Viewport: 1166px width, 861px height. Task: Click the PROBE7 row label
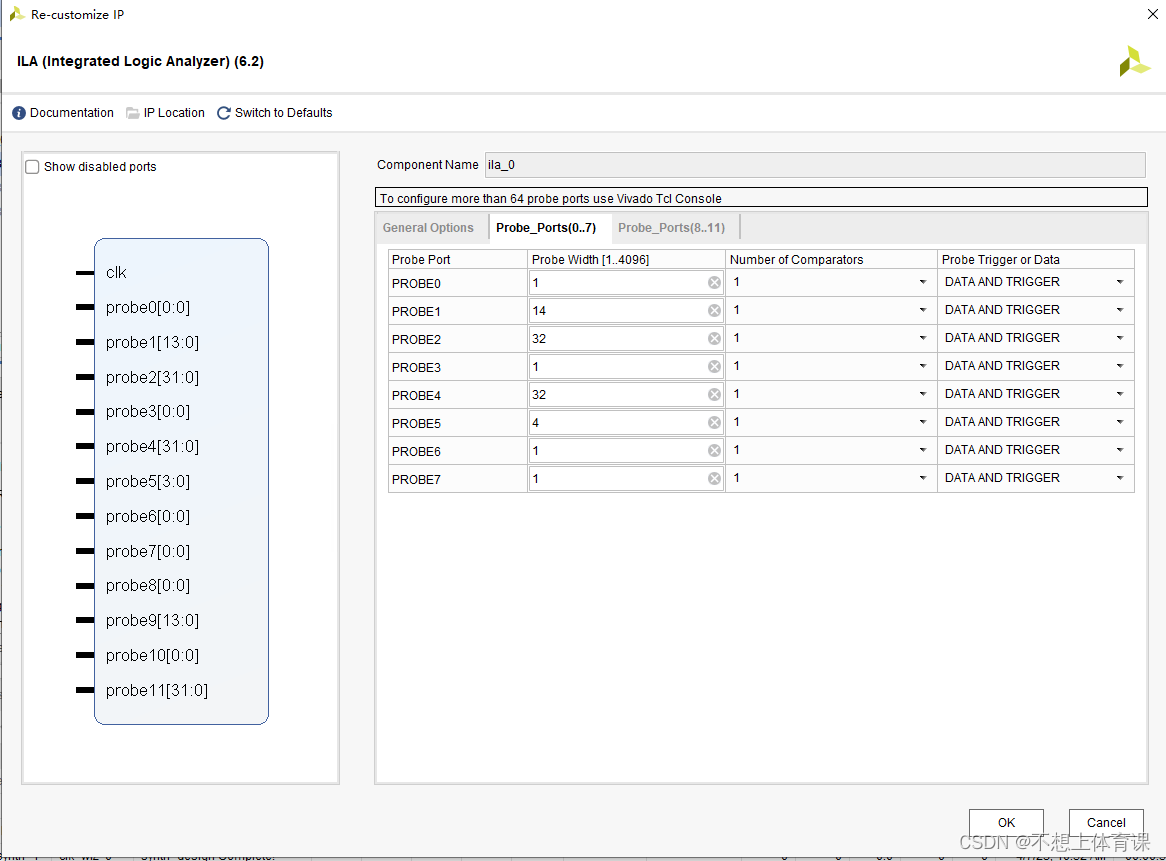click(416, 480)
